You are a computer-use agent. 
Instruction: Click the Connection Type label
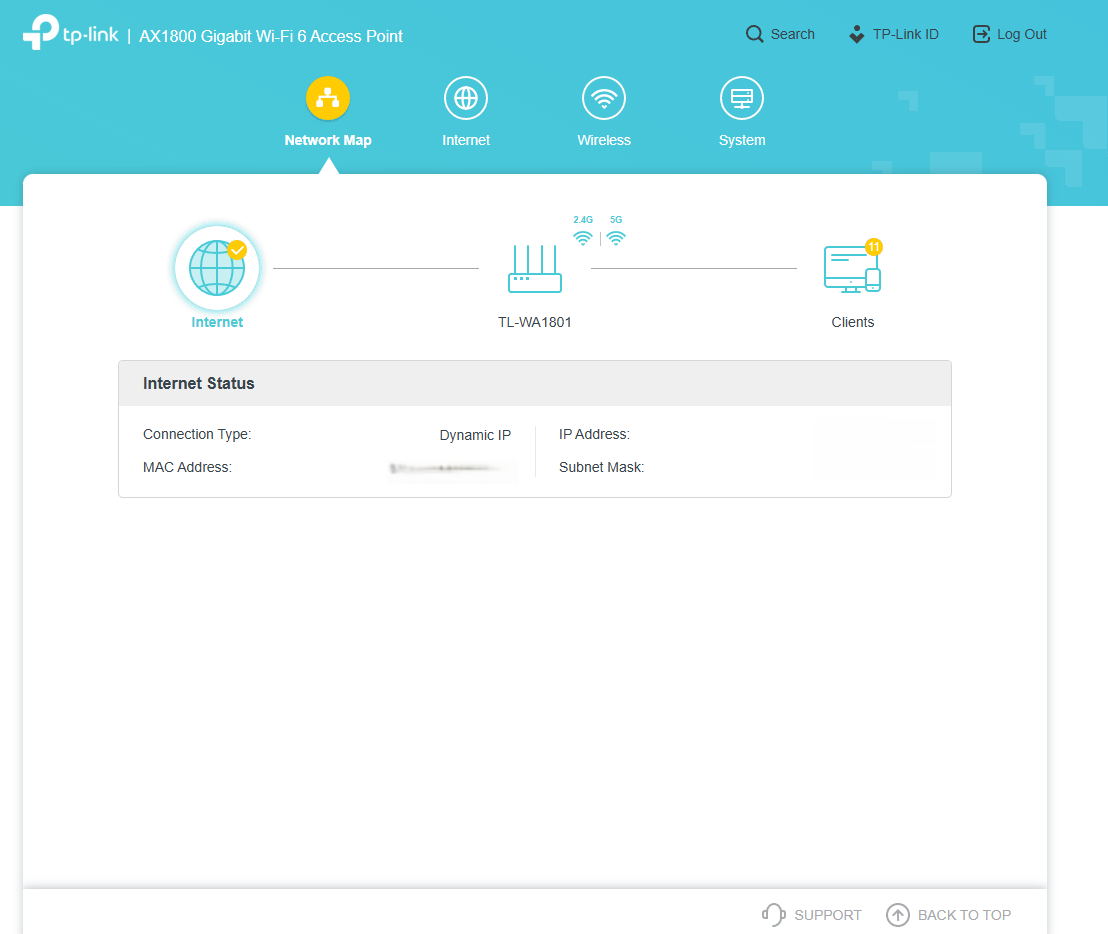coord(197,434)
